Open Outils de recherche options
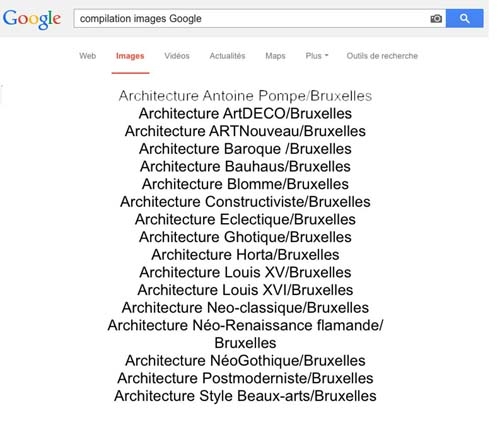Image resolution: width=500 pixels, height=423 pixels. coord(382,56)
